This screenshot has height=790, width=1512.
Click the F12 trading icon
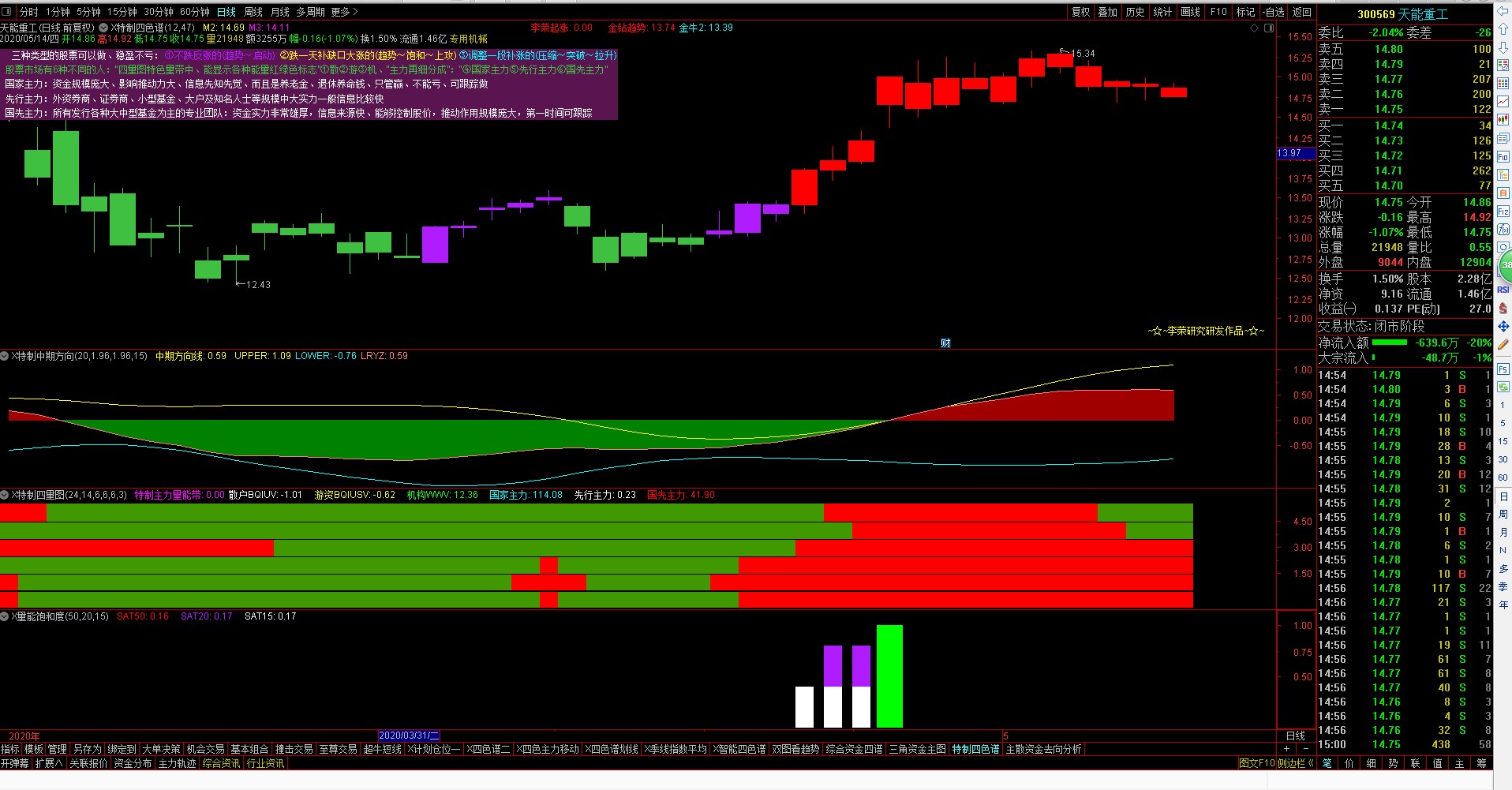(x=1503, y=211)
